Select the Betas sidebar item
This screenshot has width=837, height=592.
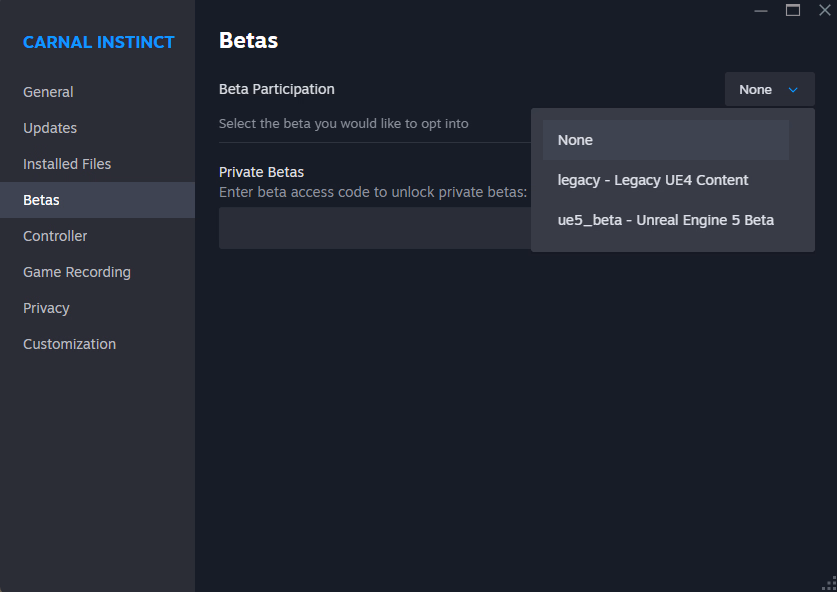click(x=41, y=200)
